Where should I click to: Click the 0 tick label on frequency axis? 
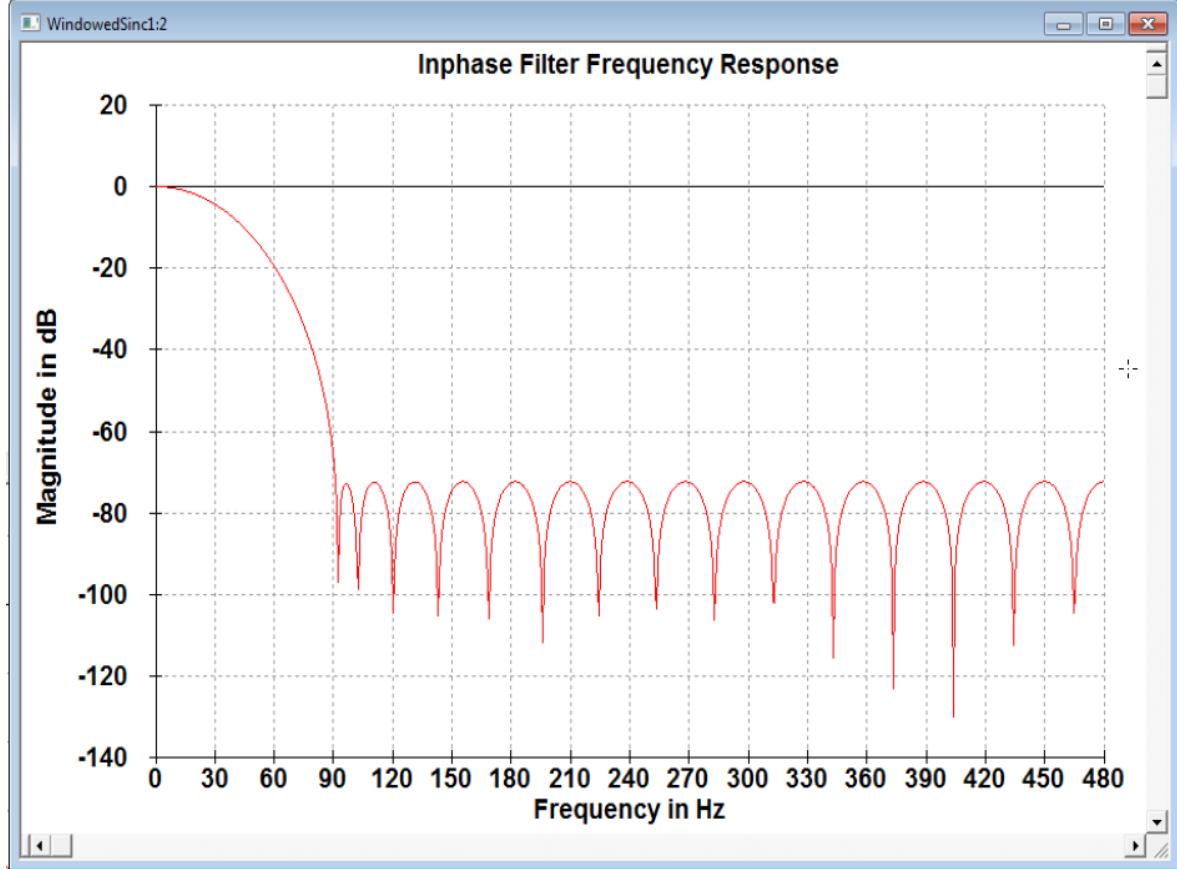[155, 780]
